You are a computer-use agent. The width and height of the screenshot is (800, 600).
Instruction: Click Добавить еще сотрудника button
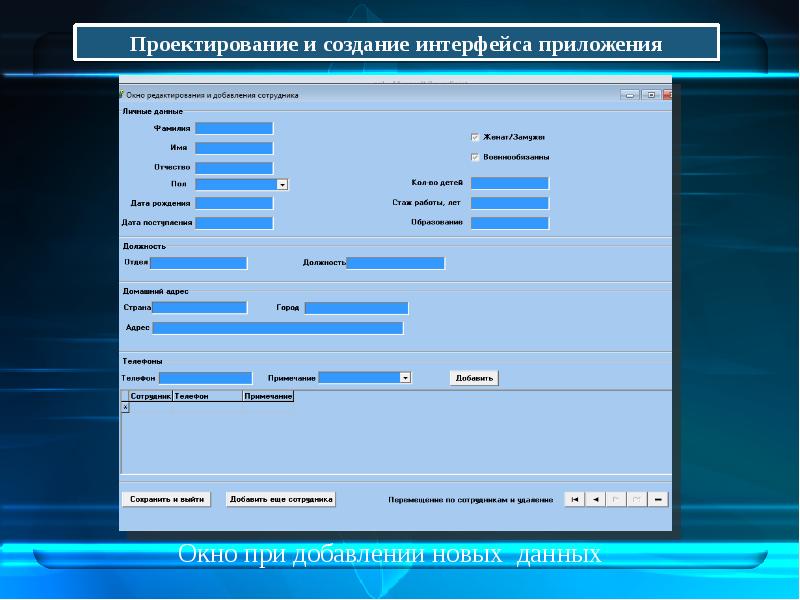pos(281,499)
